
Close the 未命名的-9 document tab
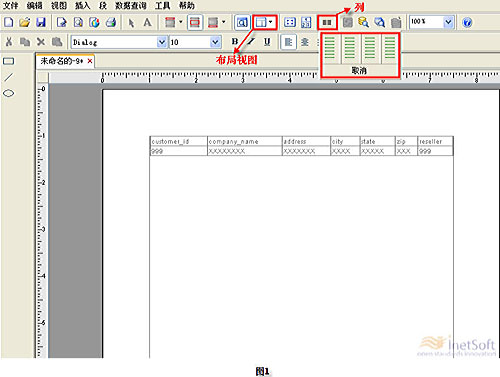tap(90, 61)
